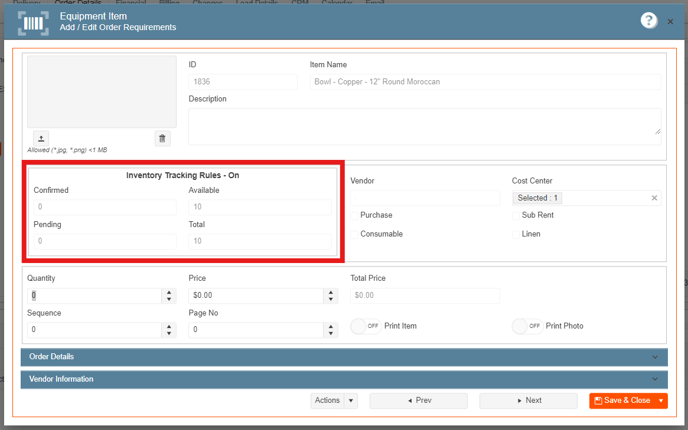Screen dimensions: 688x430
Task: Open the Save & Close dropdown arrow
Action: 661,401
